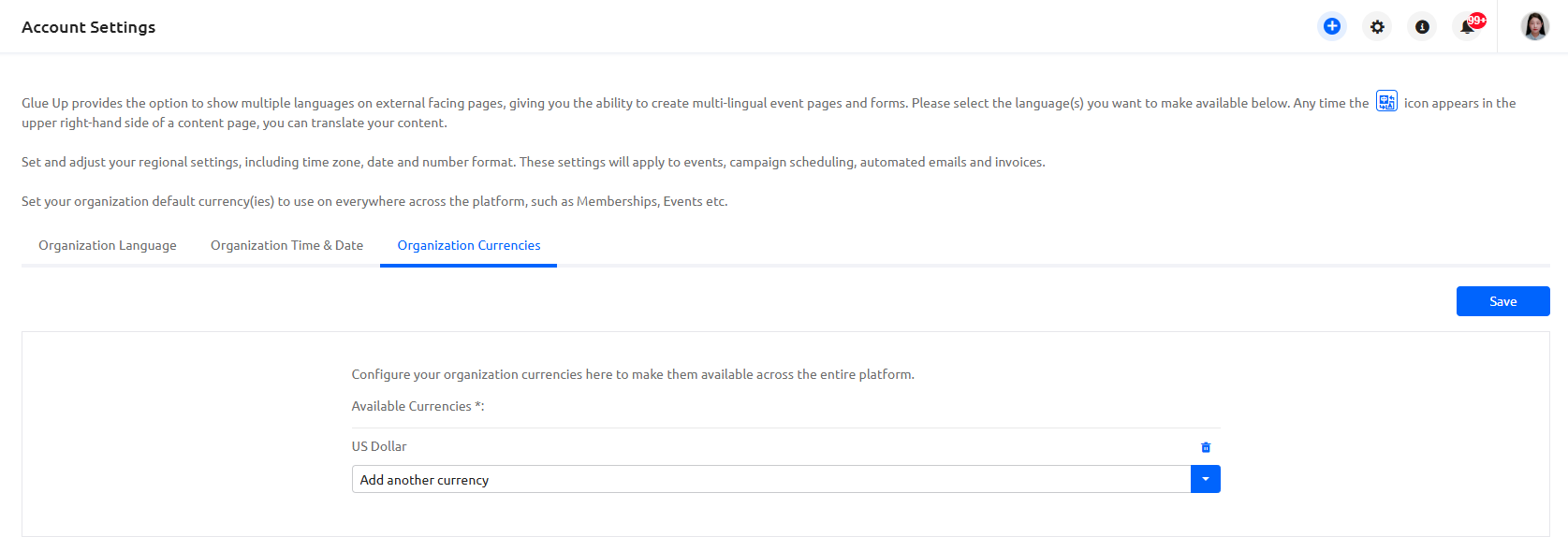
Task: Click the blue plus create icon
Action: click(x=1331, y=26)
